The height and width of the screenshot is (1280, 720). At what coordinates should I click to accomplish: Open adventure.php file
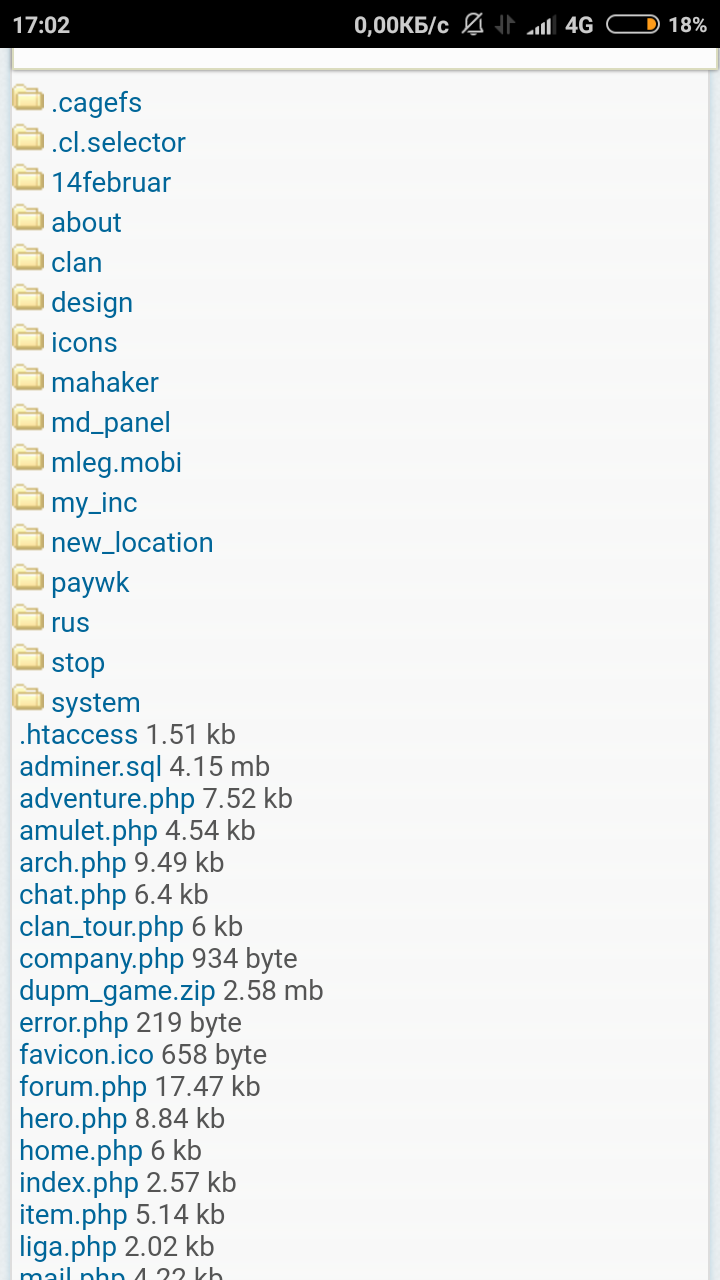[x=106, y=799]
